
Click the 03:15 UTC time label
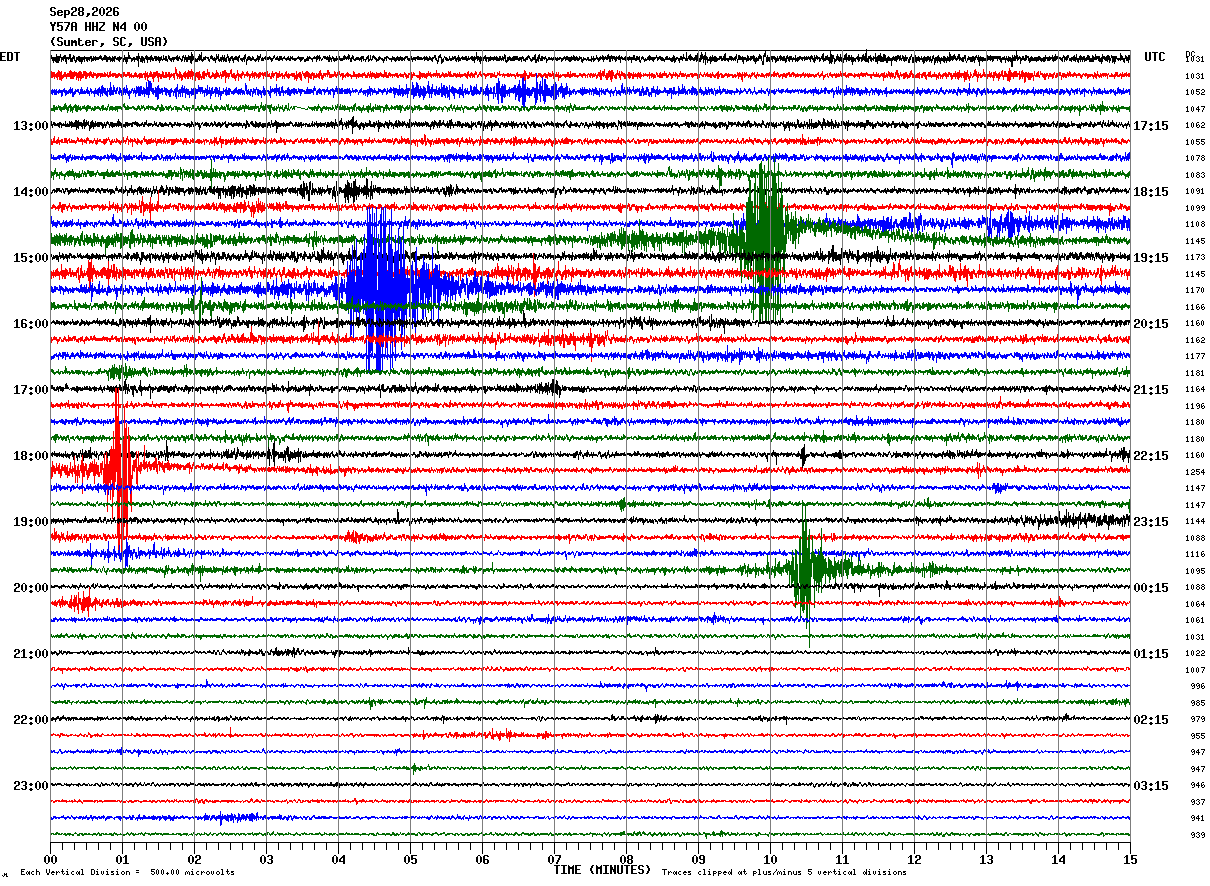tap(1151, 786)
